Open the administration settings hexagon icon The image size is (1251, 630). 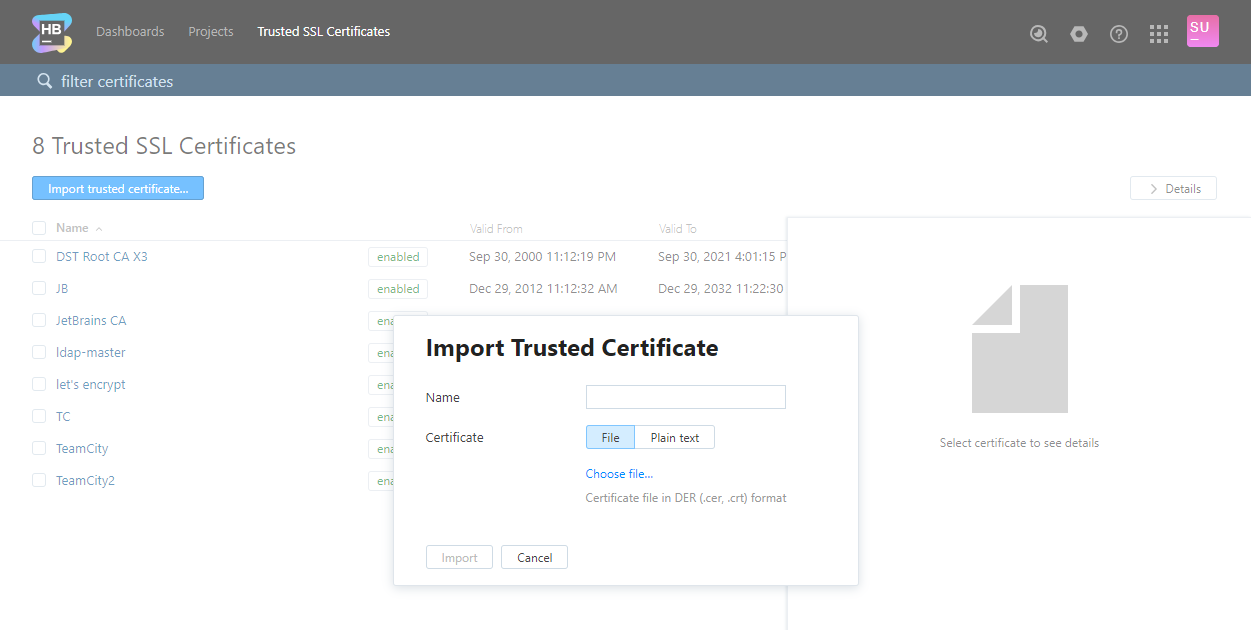point(1079,33)
